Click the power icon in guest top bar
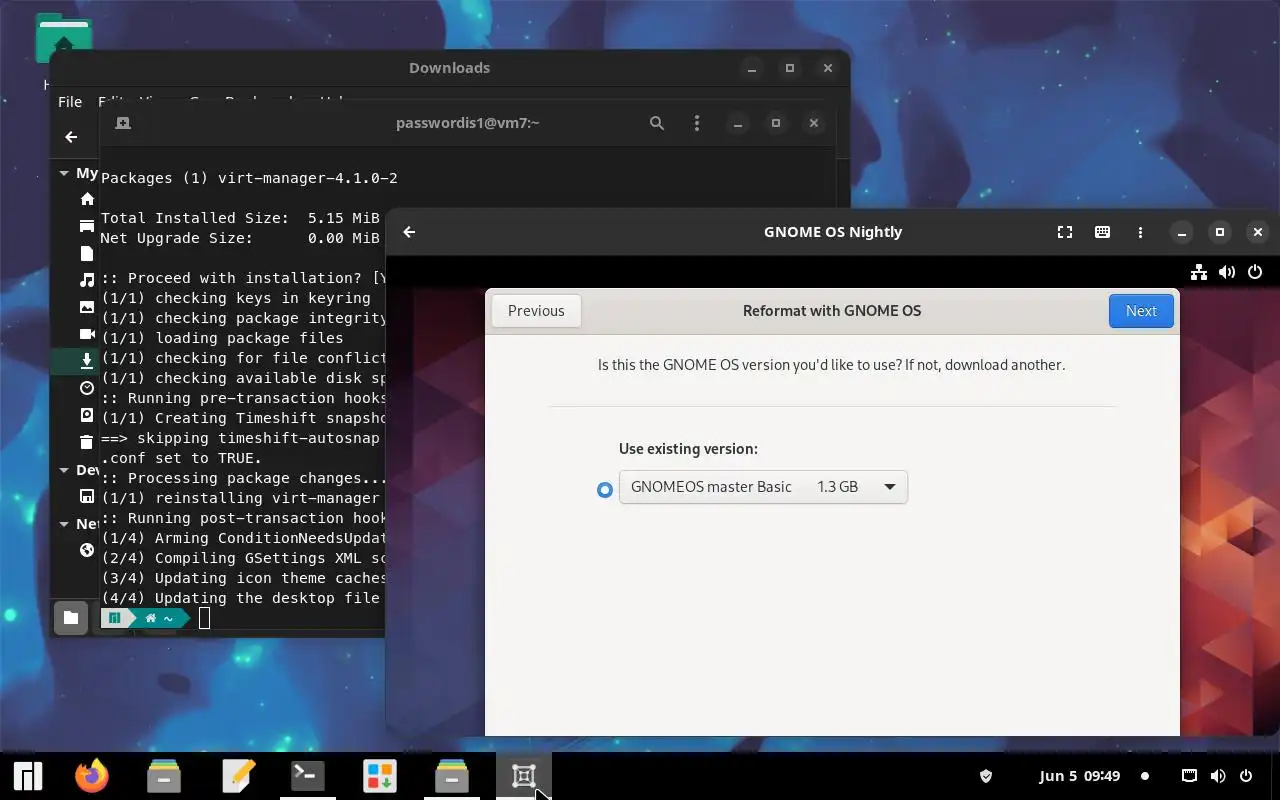Viewport: 1280px width, 800px height. [1255, 272]
